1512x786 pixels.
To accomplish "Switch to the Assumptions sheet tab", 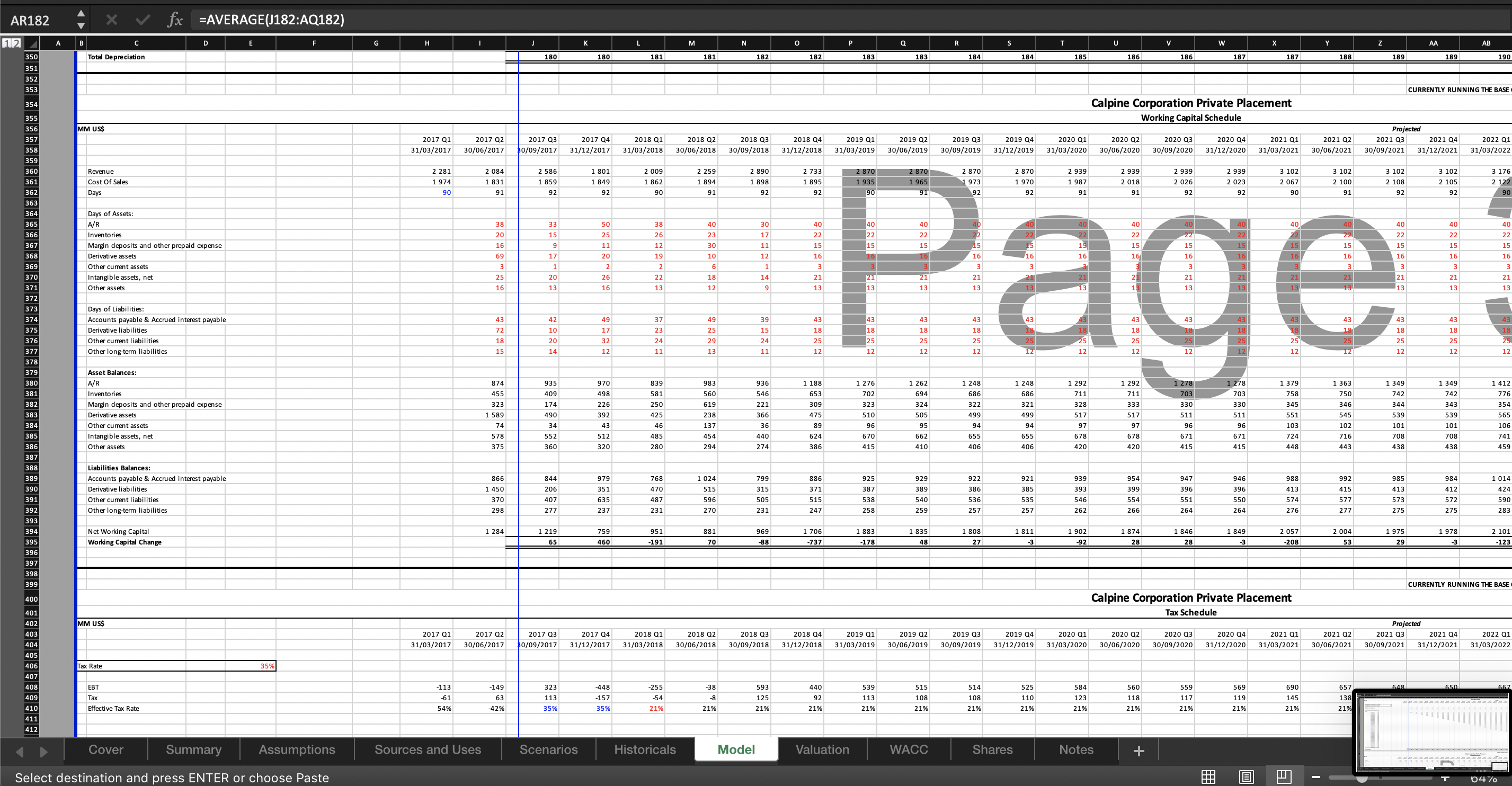I will [x=297, y=749].
